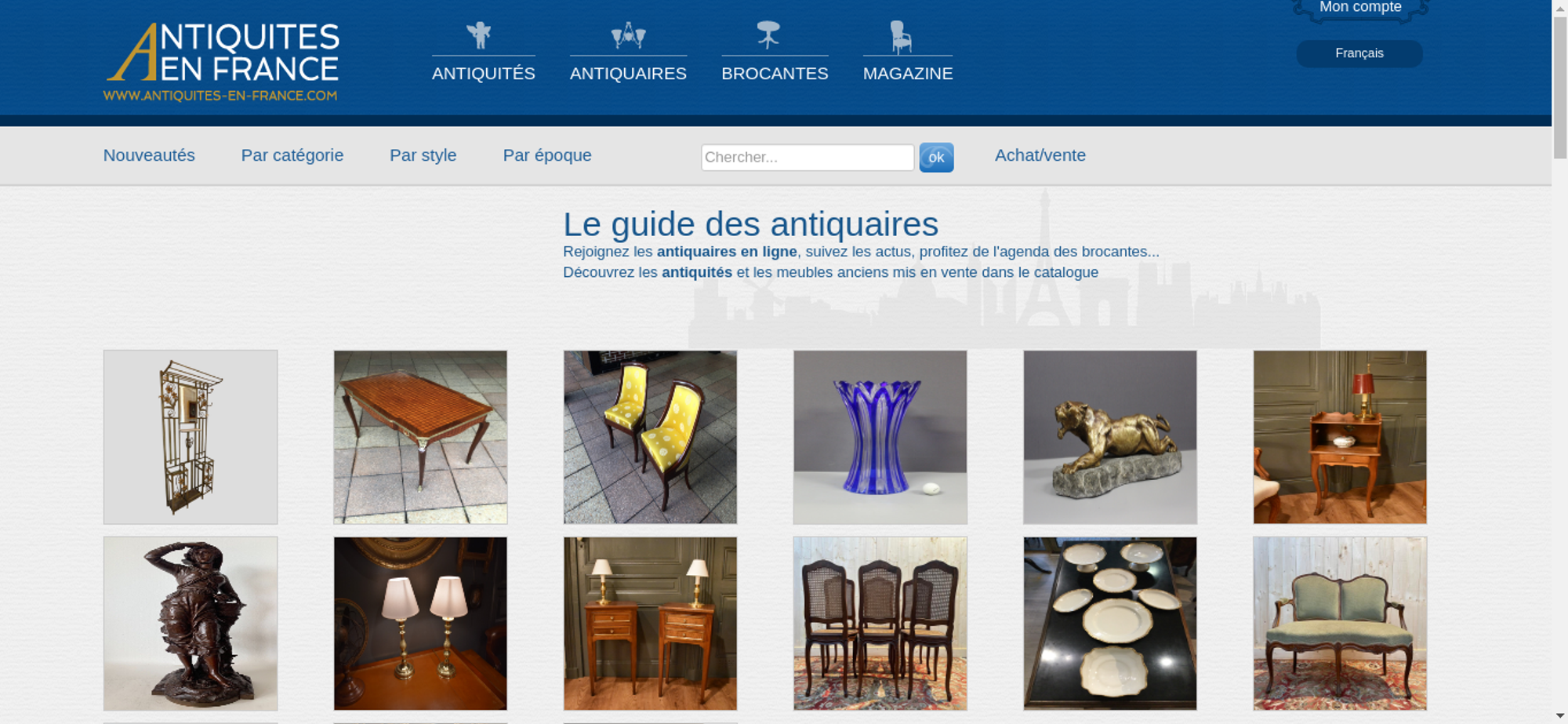This screenshot has height=724, width=1568.
Task: Open the Mon compte menu
Action: click(1360, 9)
